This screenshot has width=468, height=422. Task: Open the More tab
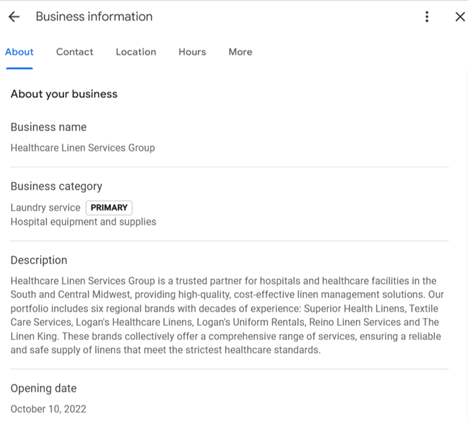click(x=240, y=52)
